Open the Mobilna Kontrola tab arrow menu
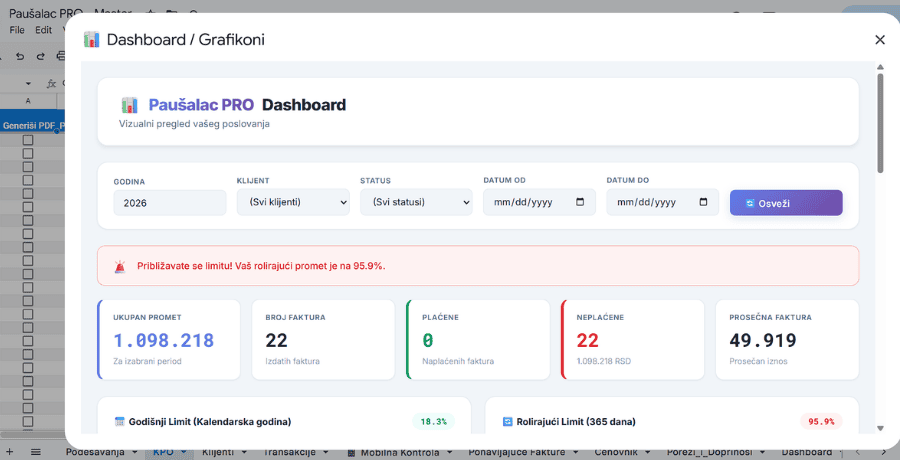 [450, 453]
